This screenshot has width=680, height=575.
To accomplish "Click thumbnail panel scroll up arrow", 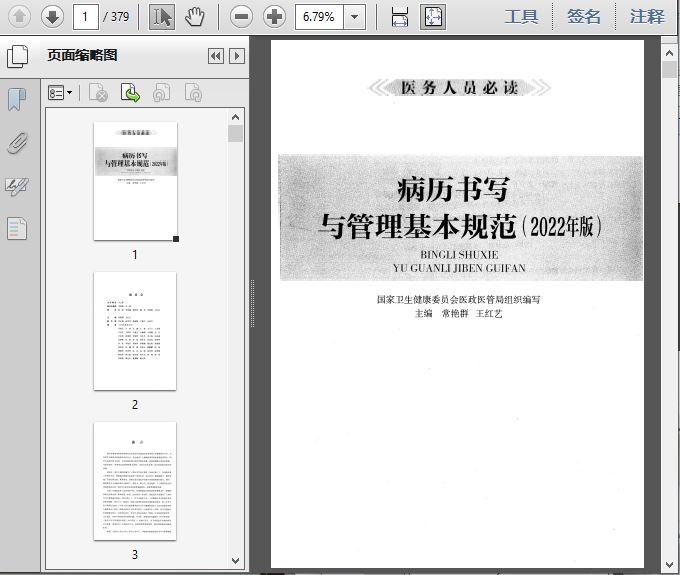I will tap(235, 117).
